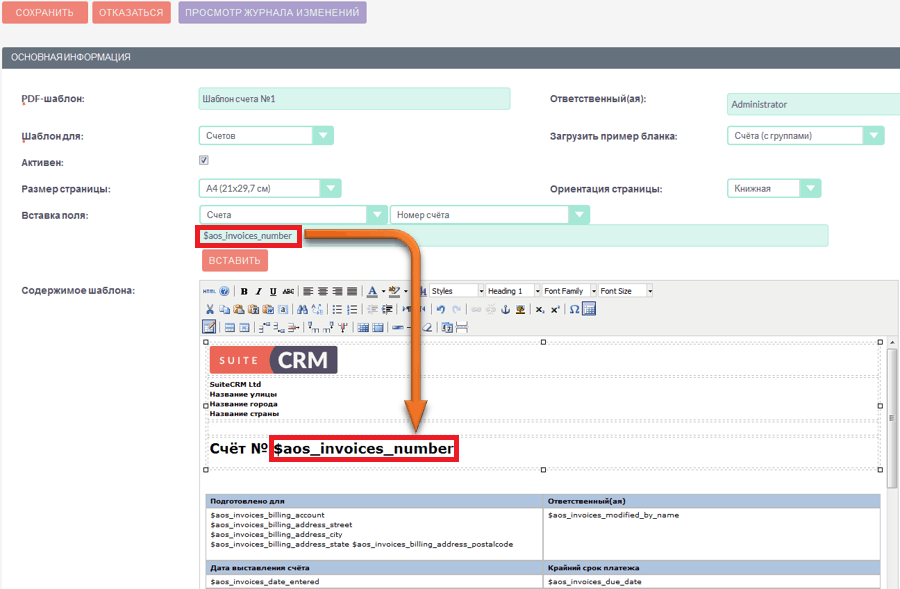
Task: Click the cut (scissors) icon
Action: click(210, 309)
